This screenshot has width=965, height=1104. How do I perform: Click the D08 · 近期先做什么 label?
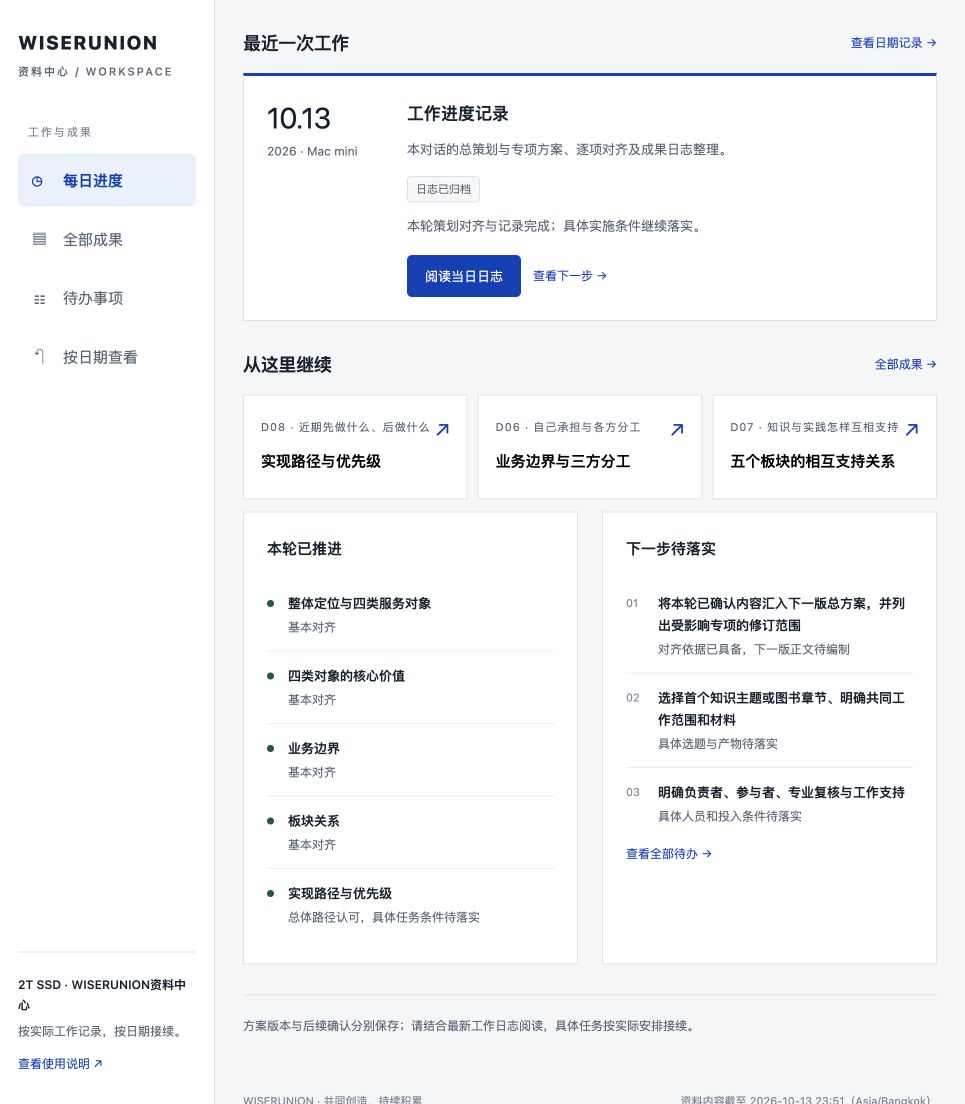pyautogui.click(x=345, y=427)
